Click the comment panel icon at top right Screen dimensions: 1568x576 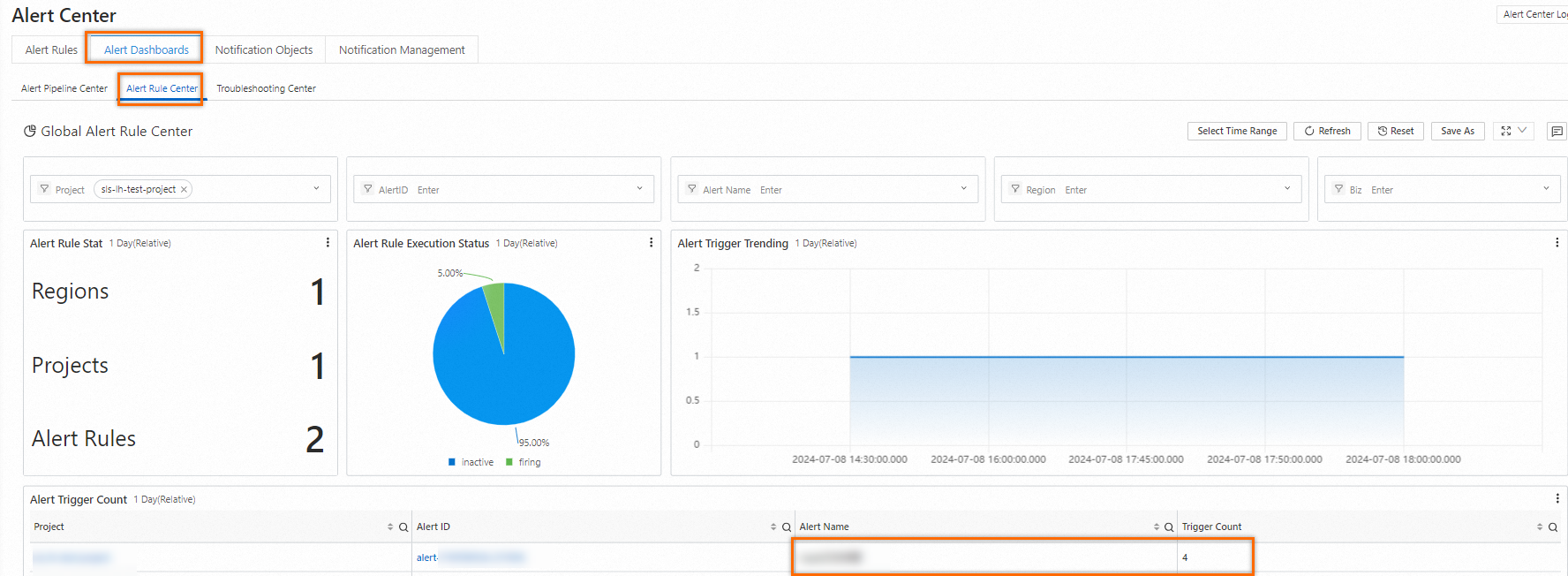click(x=1557, y=131)
